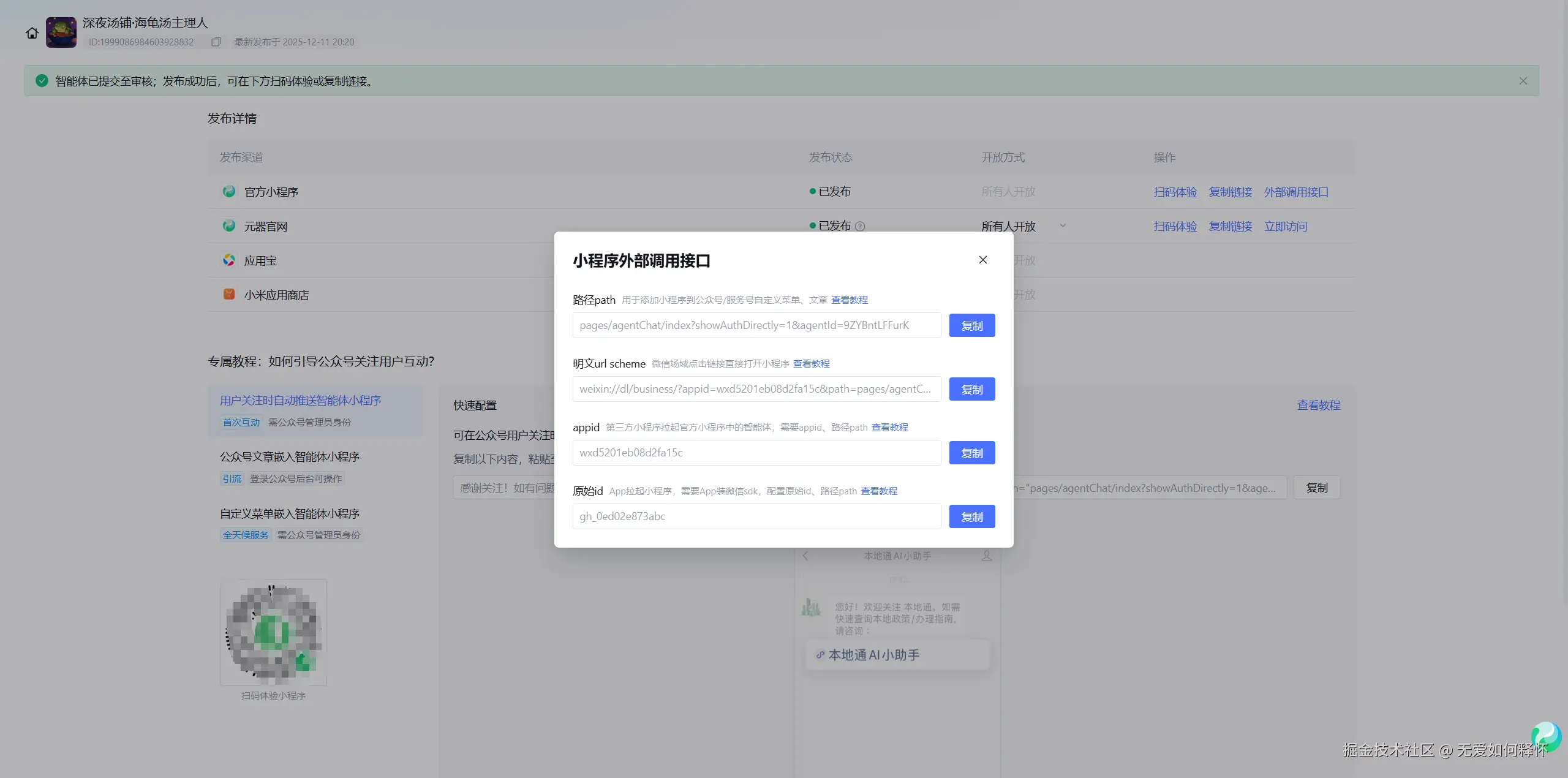The height and width of the screenshot is (778, 1568).
Task: Expand the 所有人开放 dropdown for 元器官网
Action: pos(1063,226)
